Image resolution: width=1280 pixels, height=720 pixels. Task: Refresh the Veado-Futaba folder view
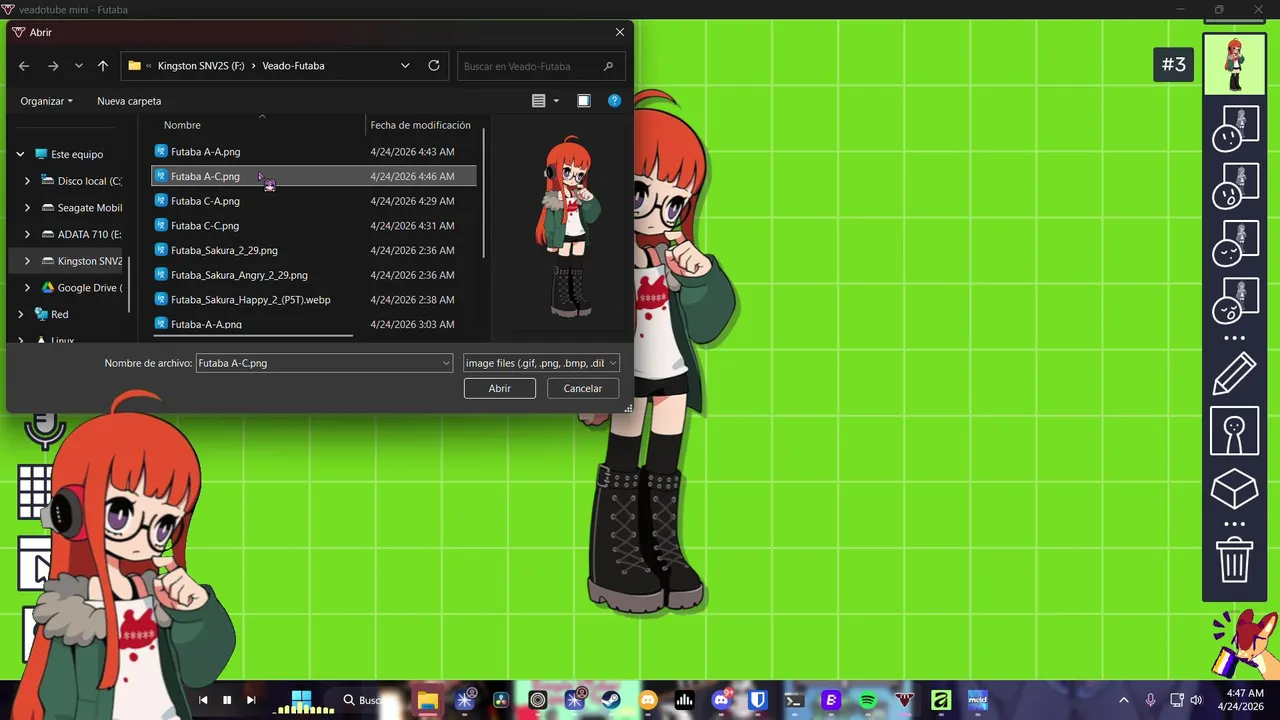(434, 66)
